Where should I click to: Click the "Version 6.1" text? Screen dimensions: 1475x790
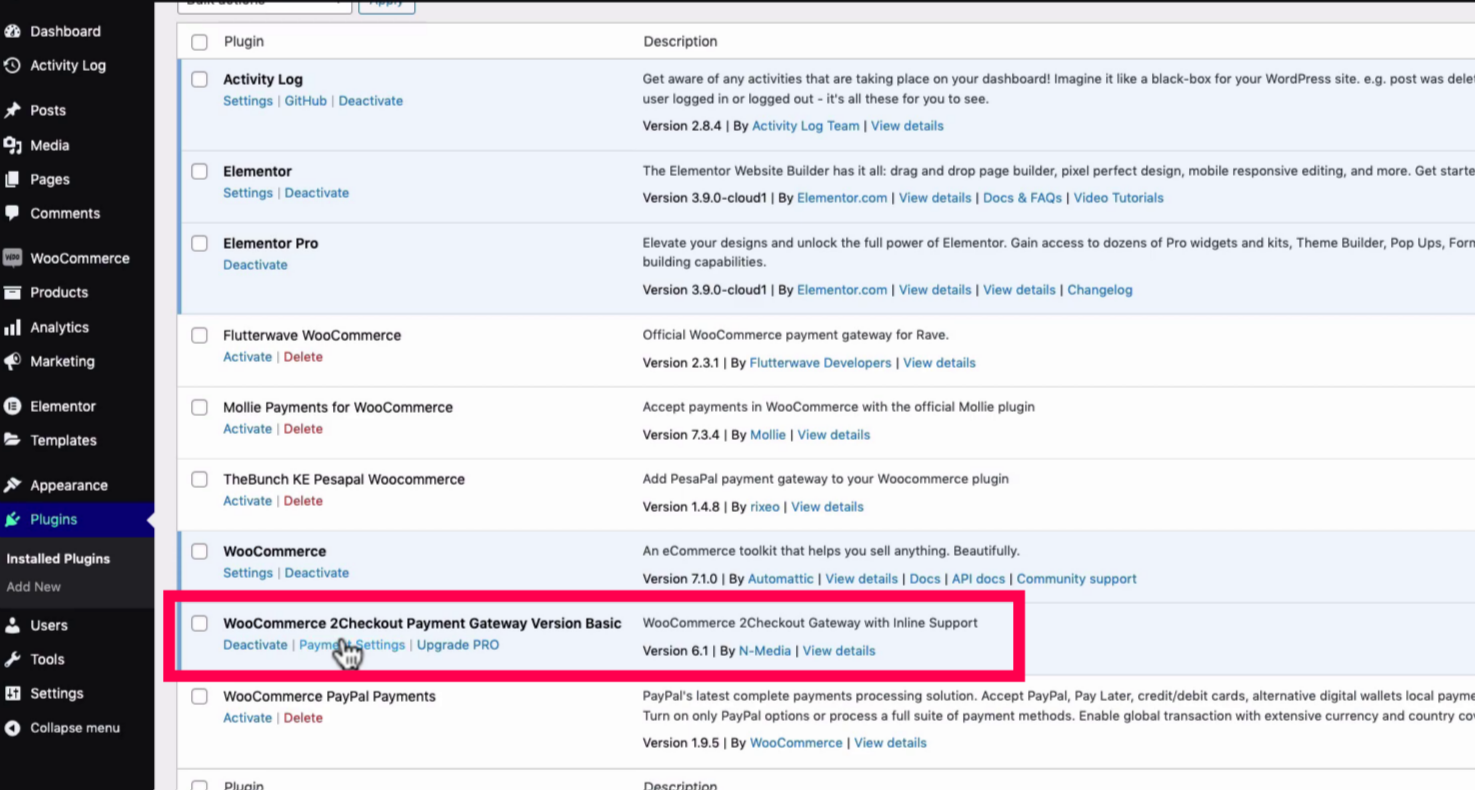[675, 651]
